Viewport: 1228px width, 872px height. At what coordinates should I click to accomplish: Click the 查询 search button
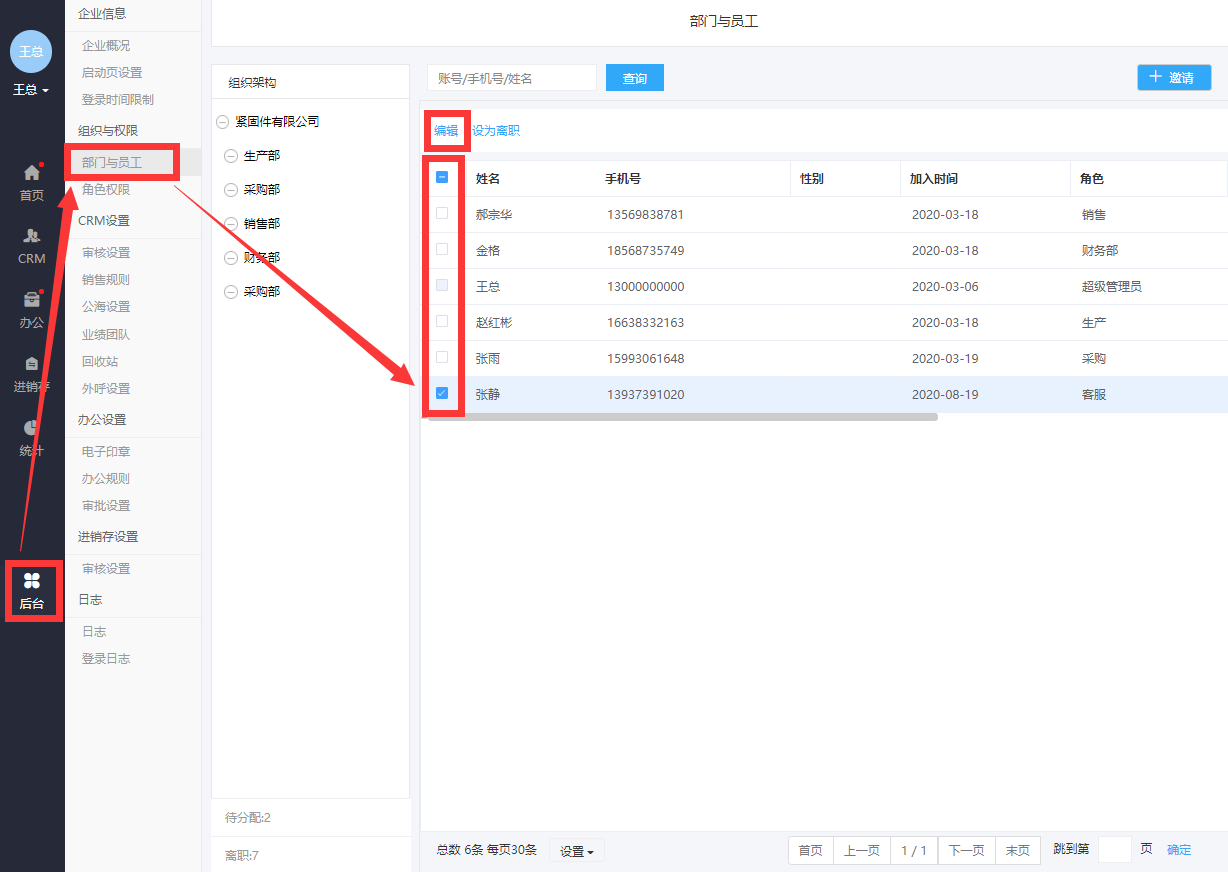click(x=635, y=78)
